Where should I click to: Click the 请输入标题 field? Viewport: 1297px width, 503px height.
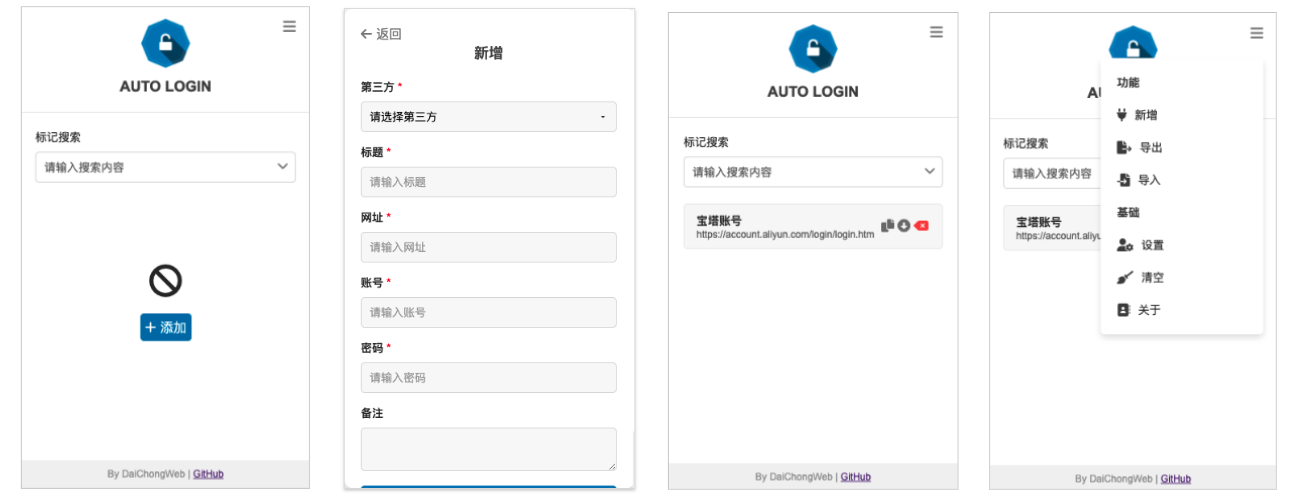point(488,182)
